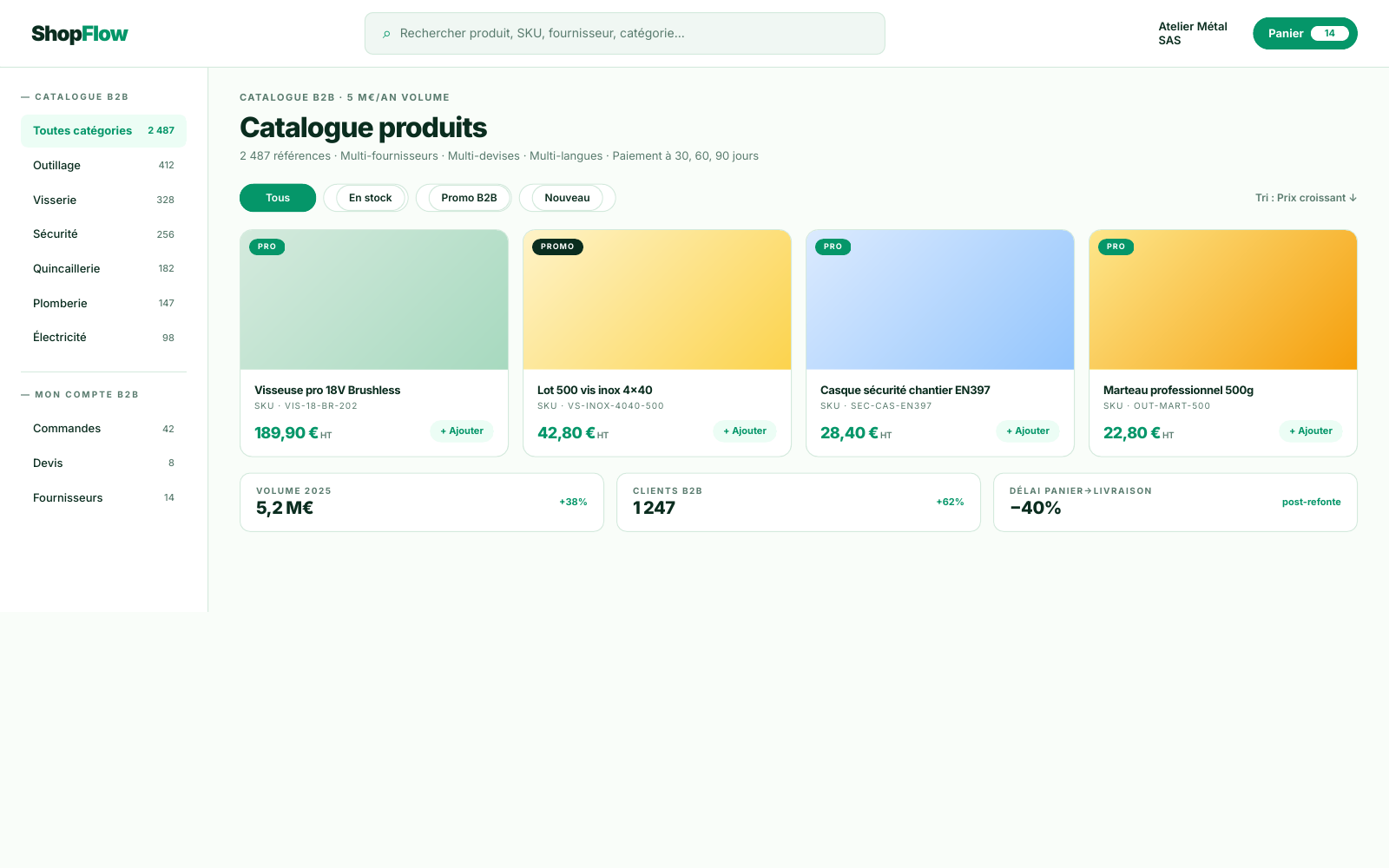The width and height of the screenshot is (1389, 868).
Task: Open the Marteau professionnel product image
Action: click(x=1223, y=300)
